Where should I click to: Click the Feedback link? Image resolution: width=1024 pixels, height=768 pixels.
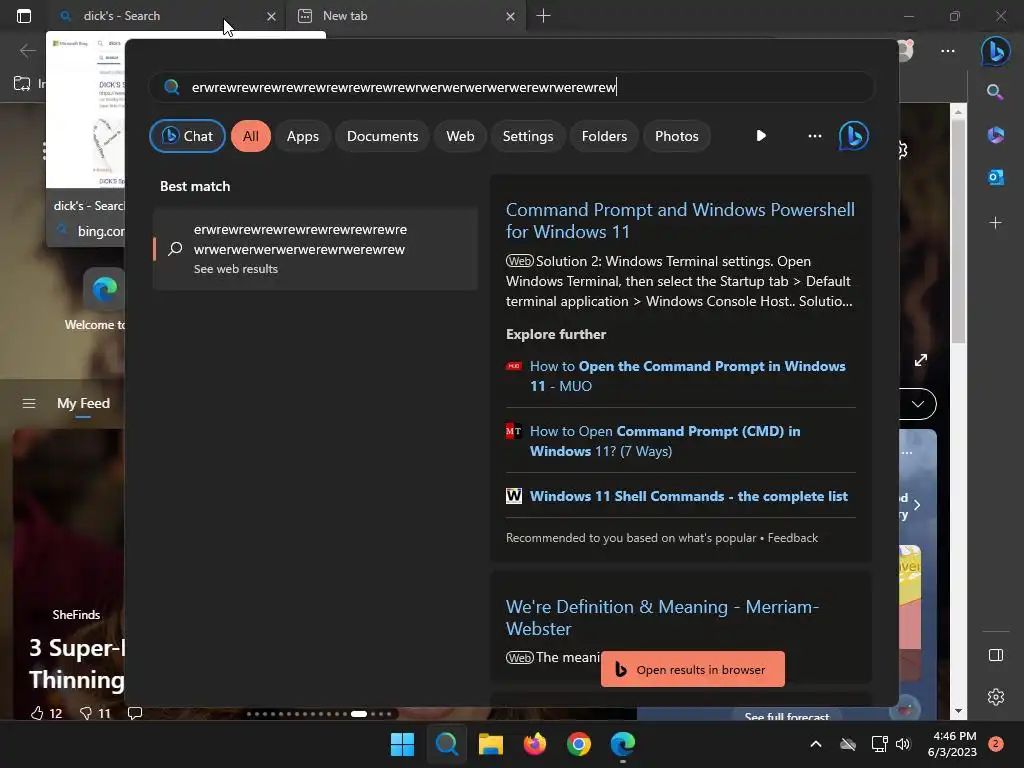(x=792, y=538)
